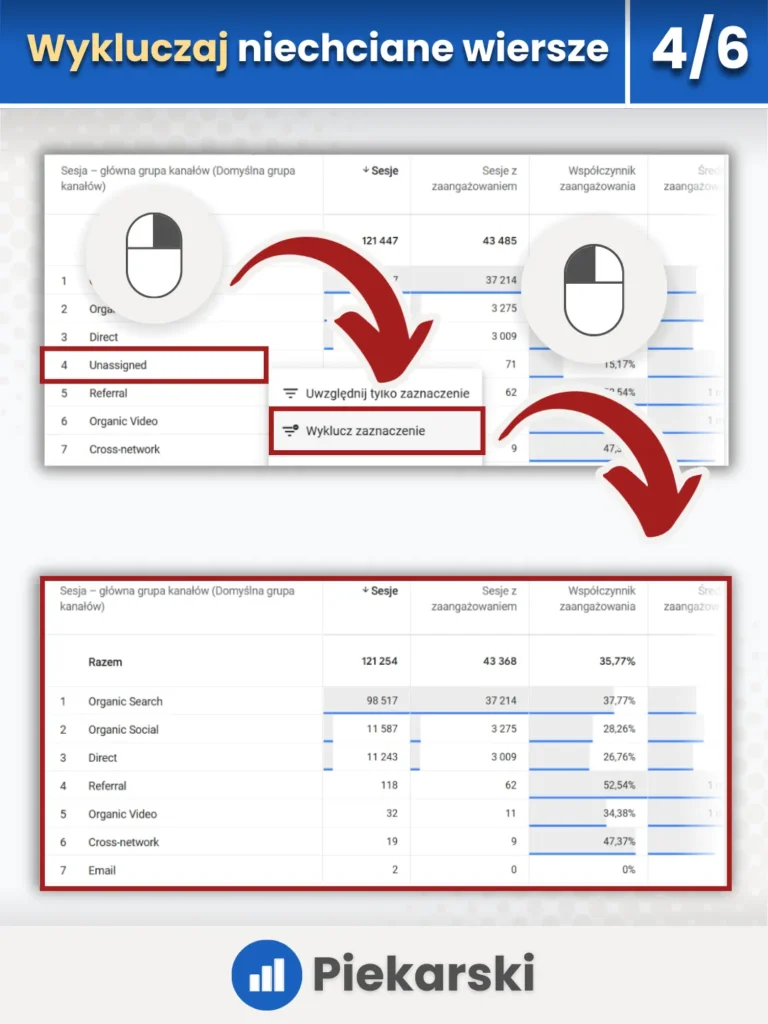Click the 98 517 sessions cell
Image resolution: width=768 pixels, height=1024 pixels.
(382, 700)
